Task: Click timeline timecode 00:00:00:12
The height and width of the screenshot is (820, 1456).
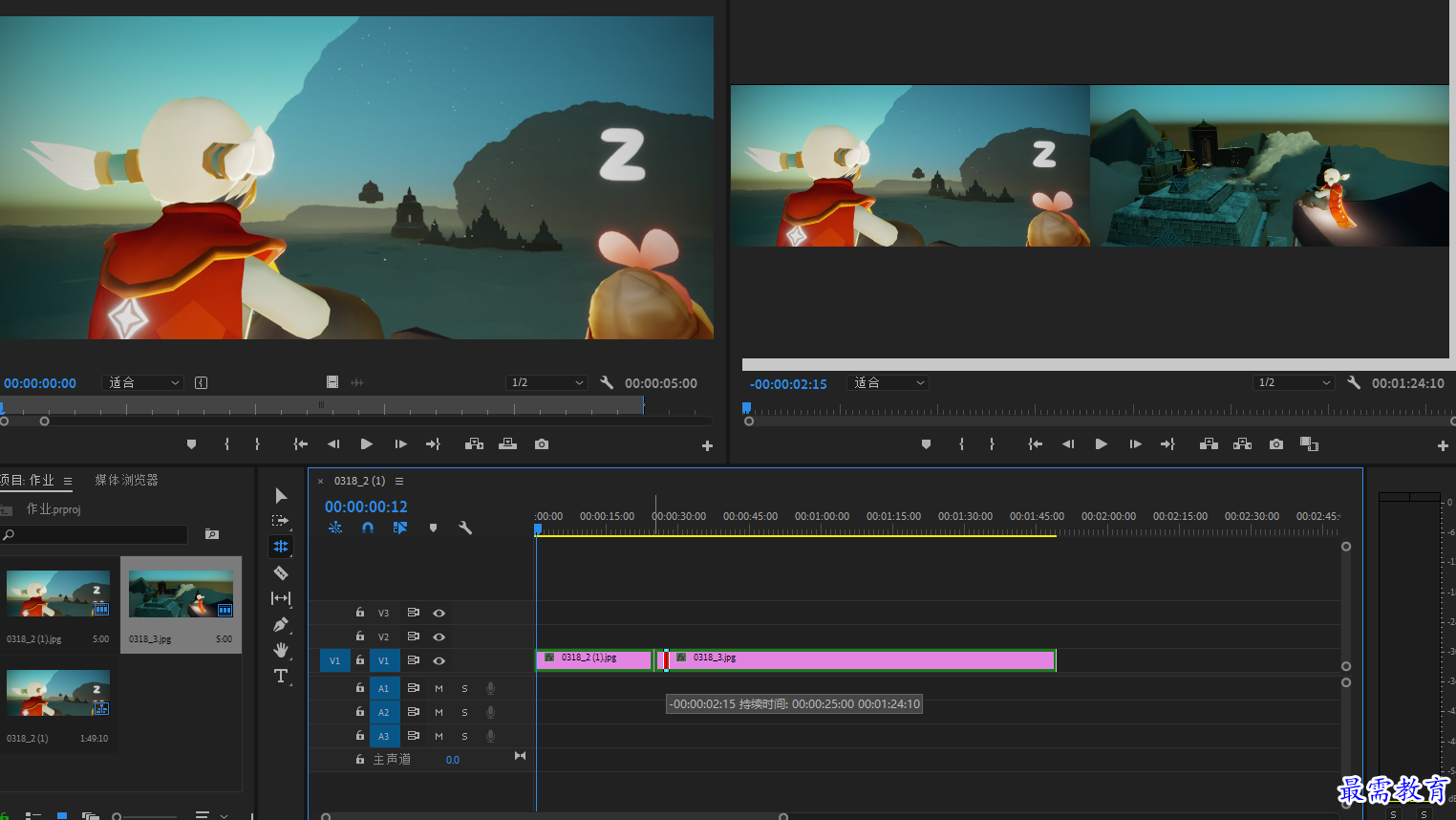Action: [366, 507]
